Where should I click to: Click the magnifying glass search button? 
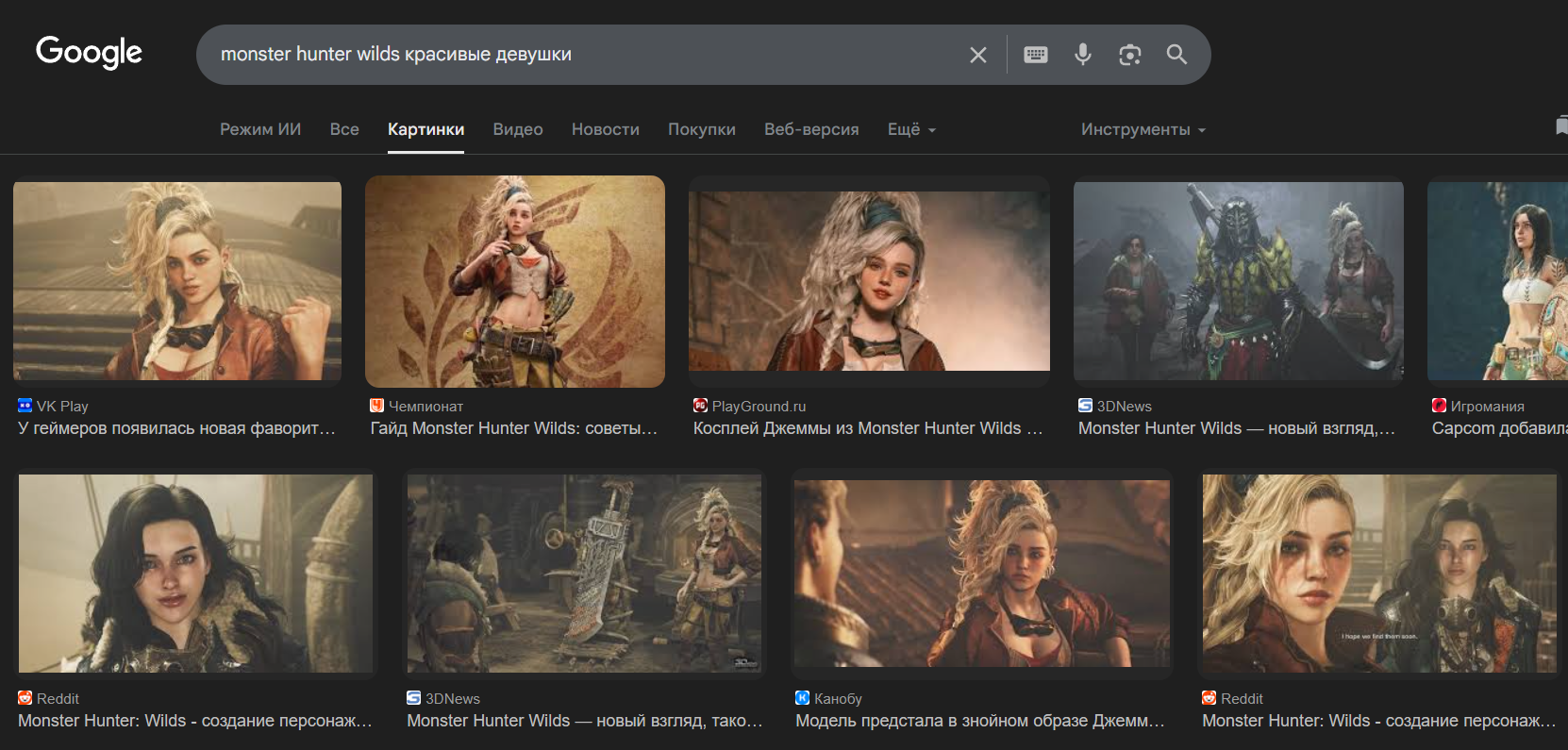[x=1176, y=55]
